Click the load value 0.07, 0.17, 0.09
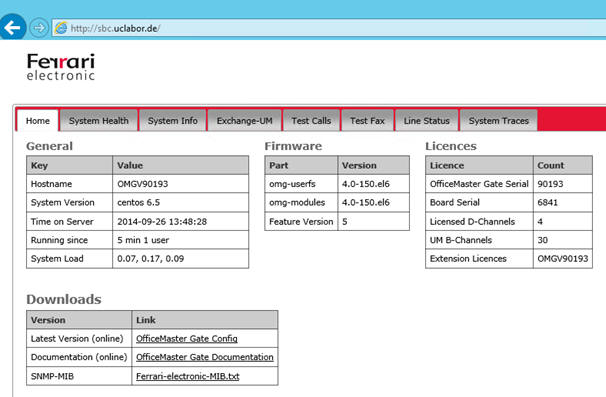606x397 pixels. click(180, 259)
